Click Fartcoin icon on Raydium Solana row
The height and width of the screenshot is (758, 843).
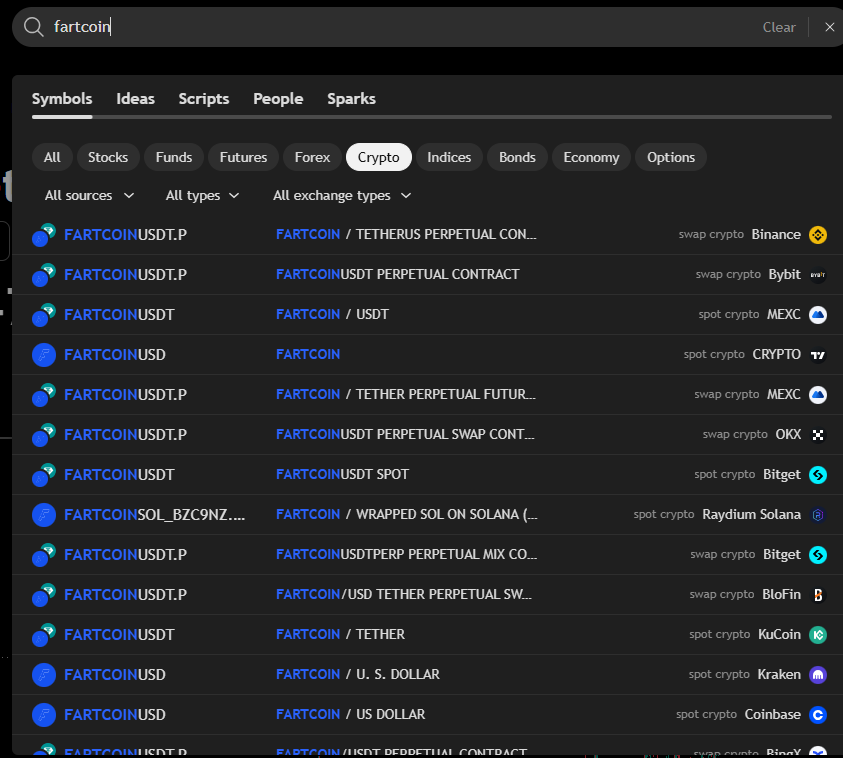coord(44,514)
